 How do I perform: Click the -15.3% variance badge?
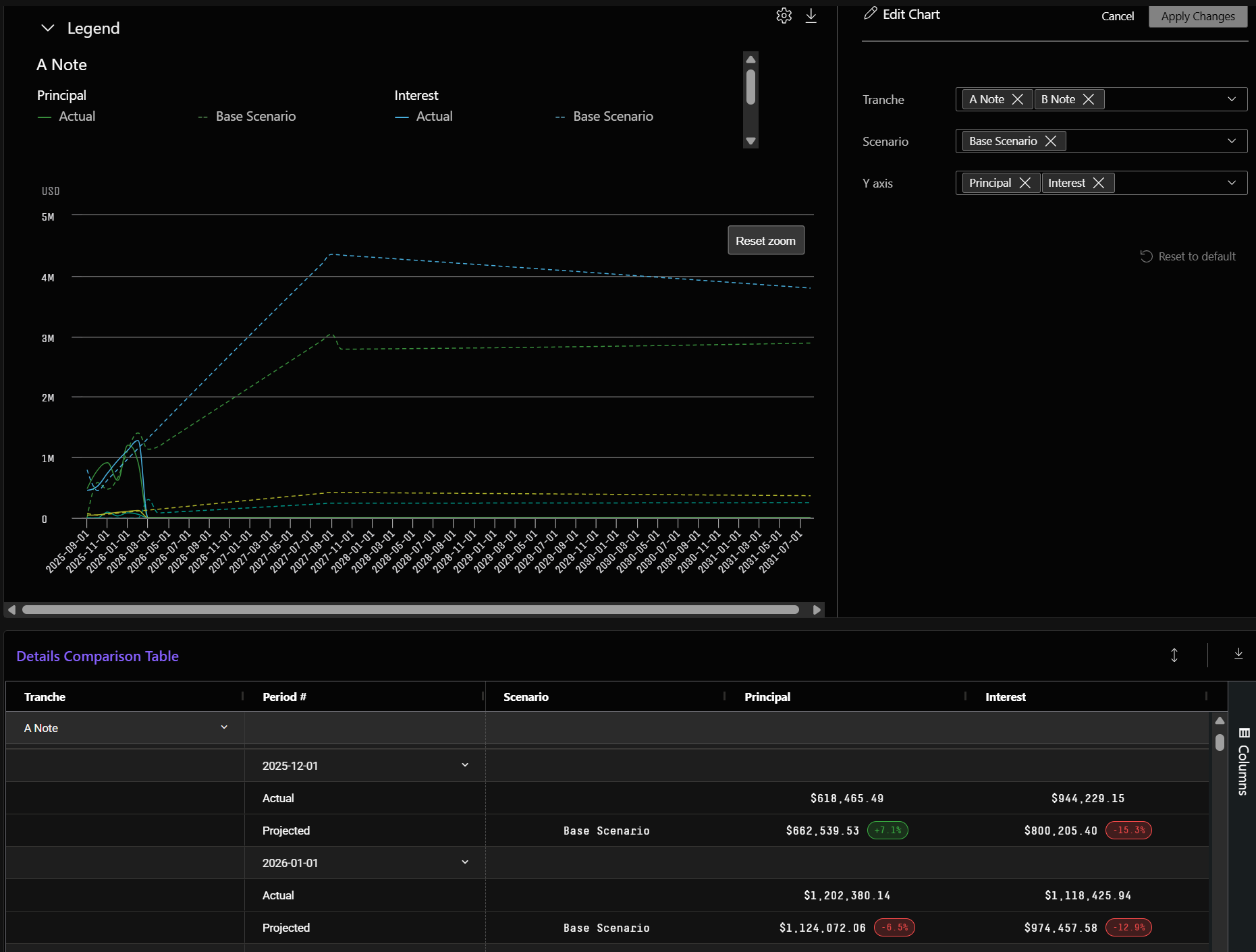click(1128, 831)
